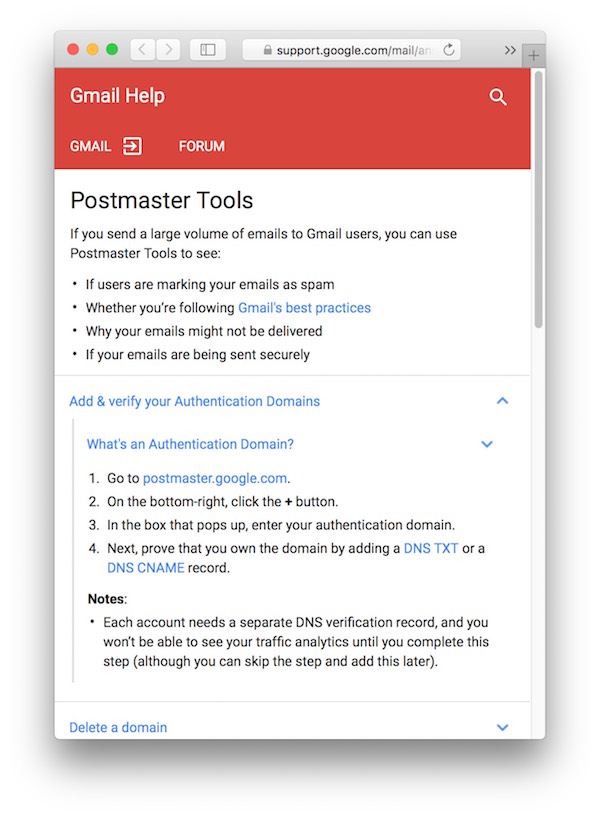Click the 'Notes:' label
The height and width of the screenshot is (817, 600).
click(x=107, y=599)
